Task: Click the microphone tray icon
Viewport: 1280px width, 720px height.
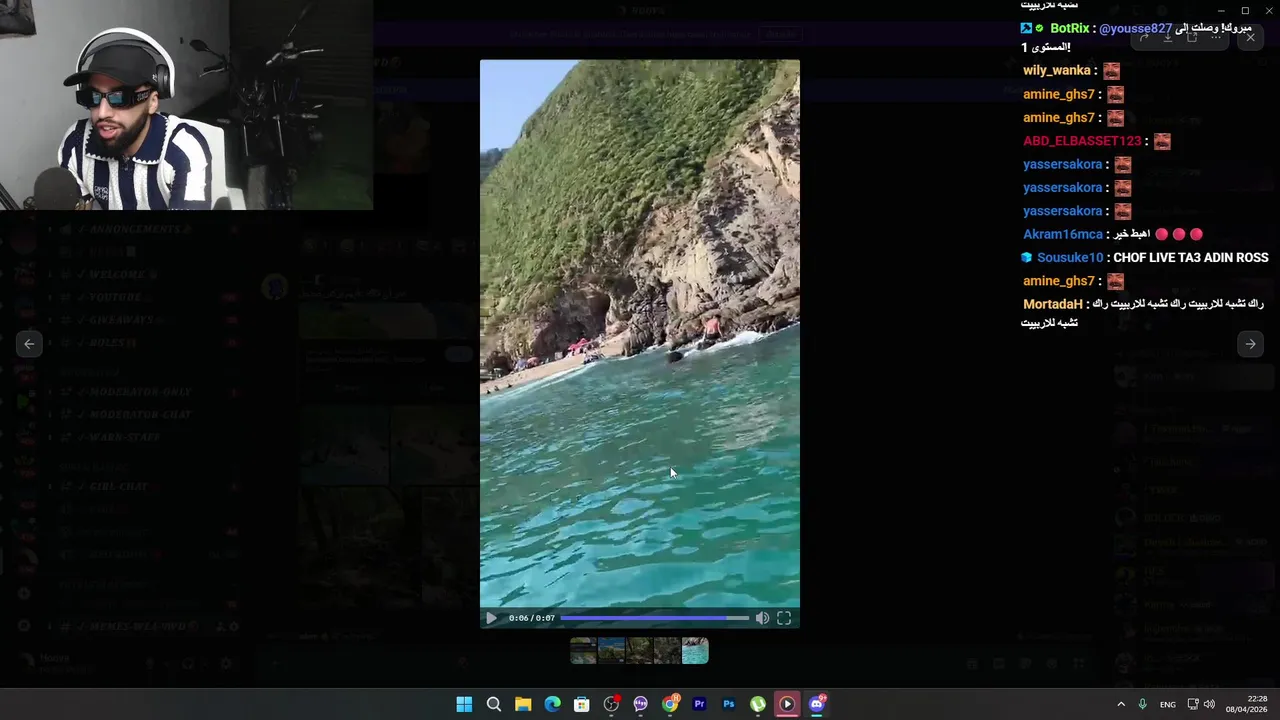Action: tap(1142, 704)
